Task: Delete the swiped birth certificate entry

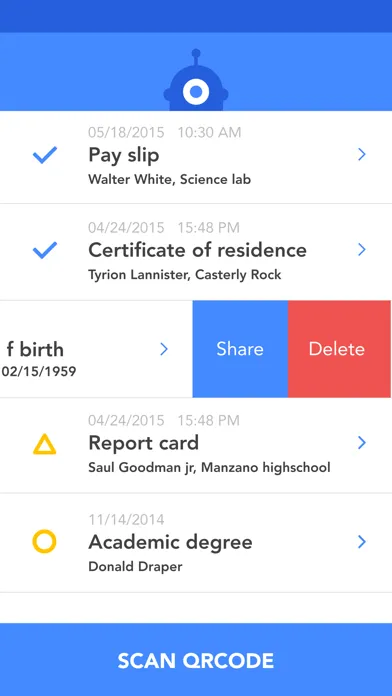Action: coord(340,349)
